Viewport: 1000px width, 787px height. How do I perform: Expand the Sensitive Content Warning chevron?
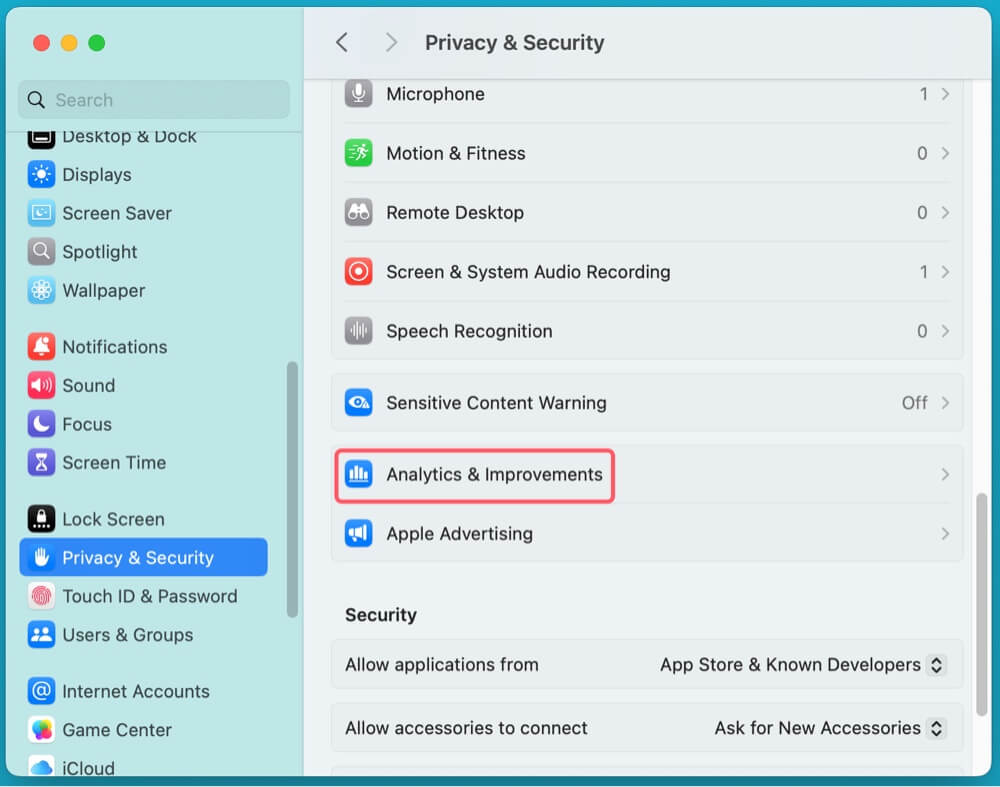pos(945,403)
